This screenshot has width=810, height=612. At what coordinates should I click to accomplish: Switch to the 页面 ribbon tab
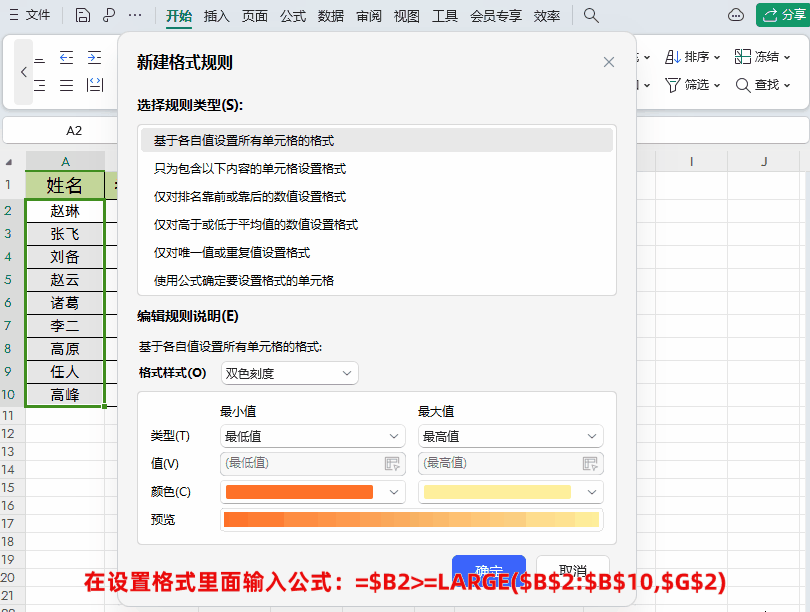[255, 16]
